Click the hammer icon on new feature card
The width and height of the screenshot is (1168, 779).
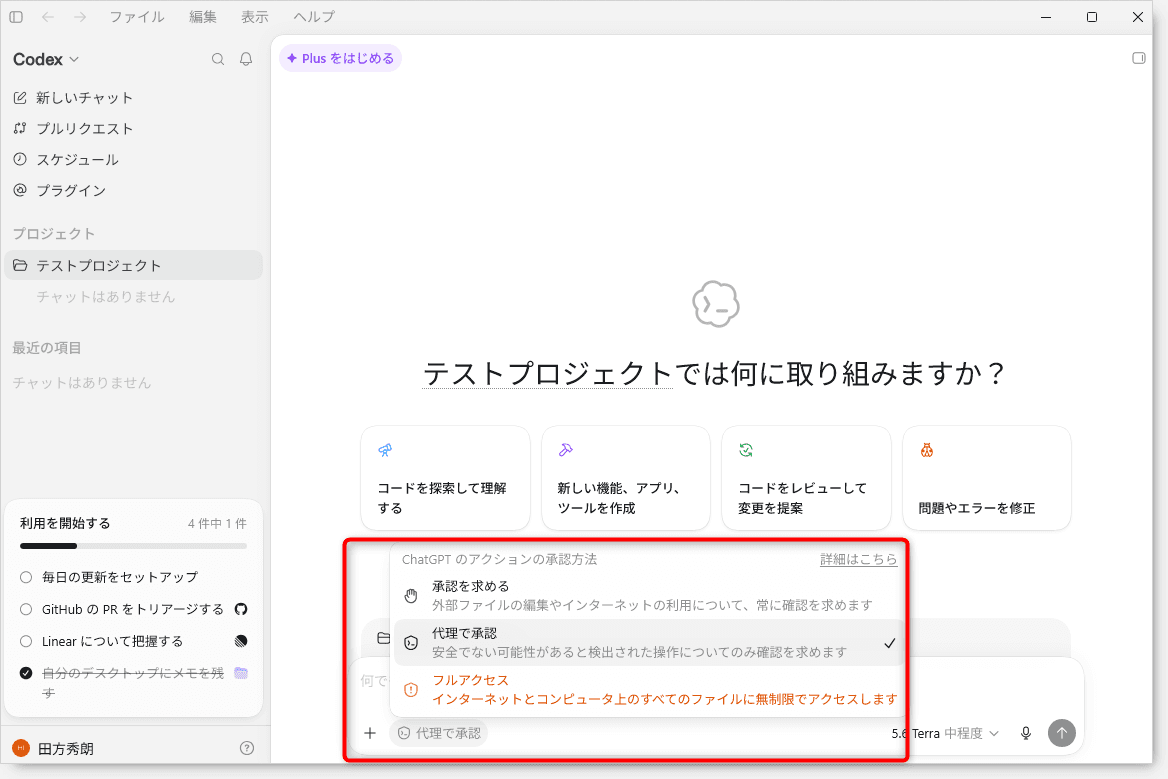(565, 450)
